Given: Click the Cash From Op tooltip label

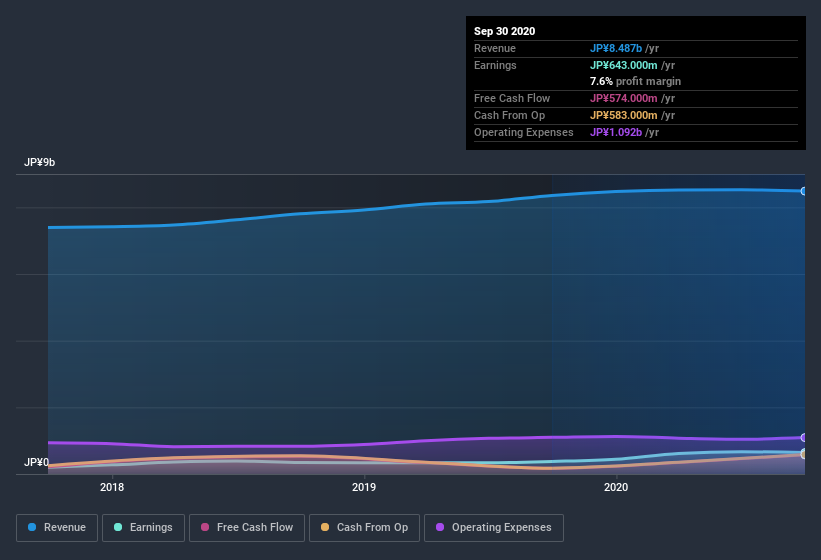Looking at the screenshot, I should tap(509, 115).
